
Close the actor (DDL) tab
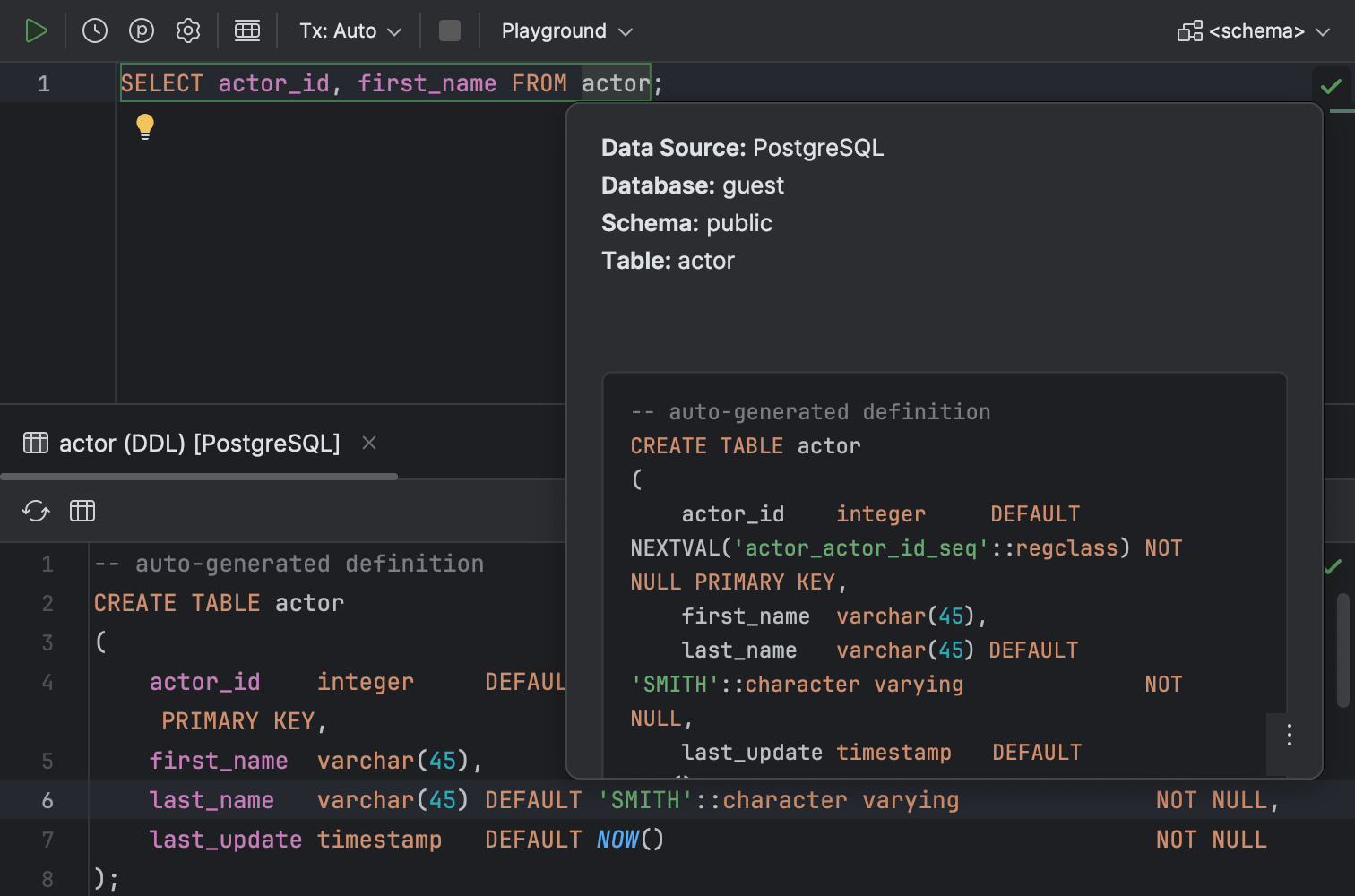pyautogui.click(x=369, y=443)
